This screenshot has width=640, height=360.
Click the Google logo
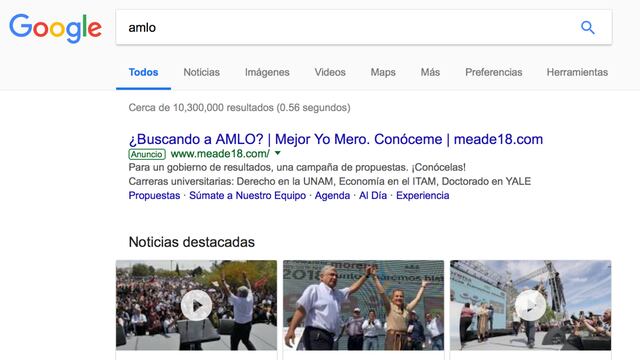56,28
